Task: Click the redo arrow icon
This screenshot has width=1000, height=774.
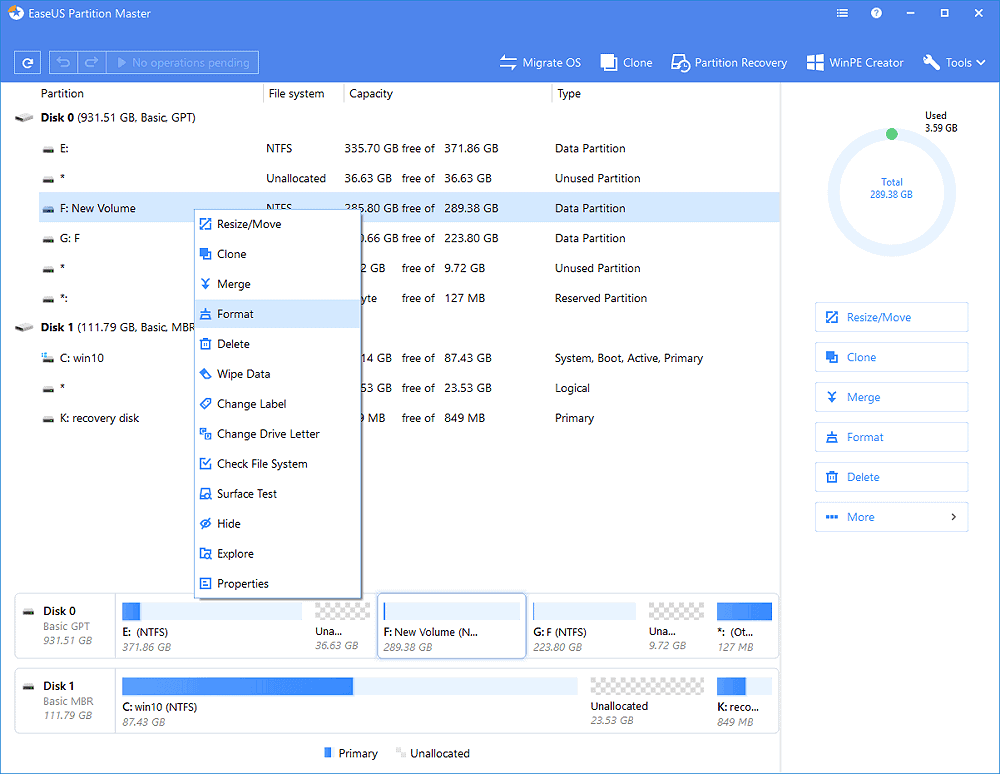Action: [x=90, y=63]
